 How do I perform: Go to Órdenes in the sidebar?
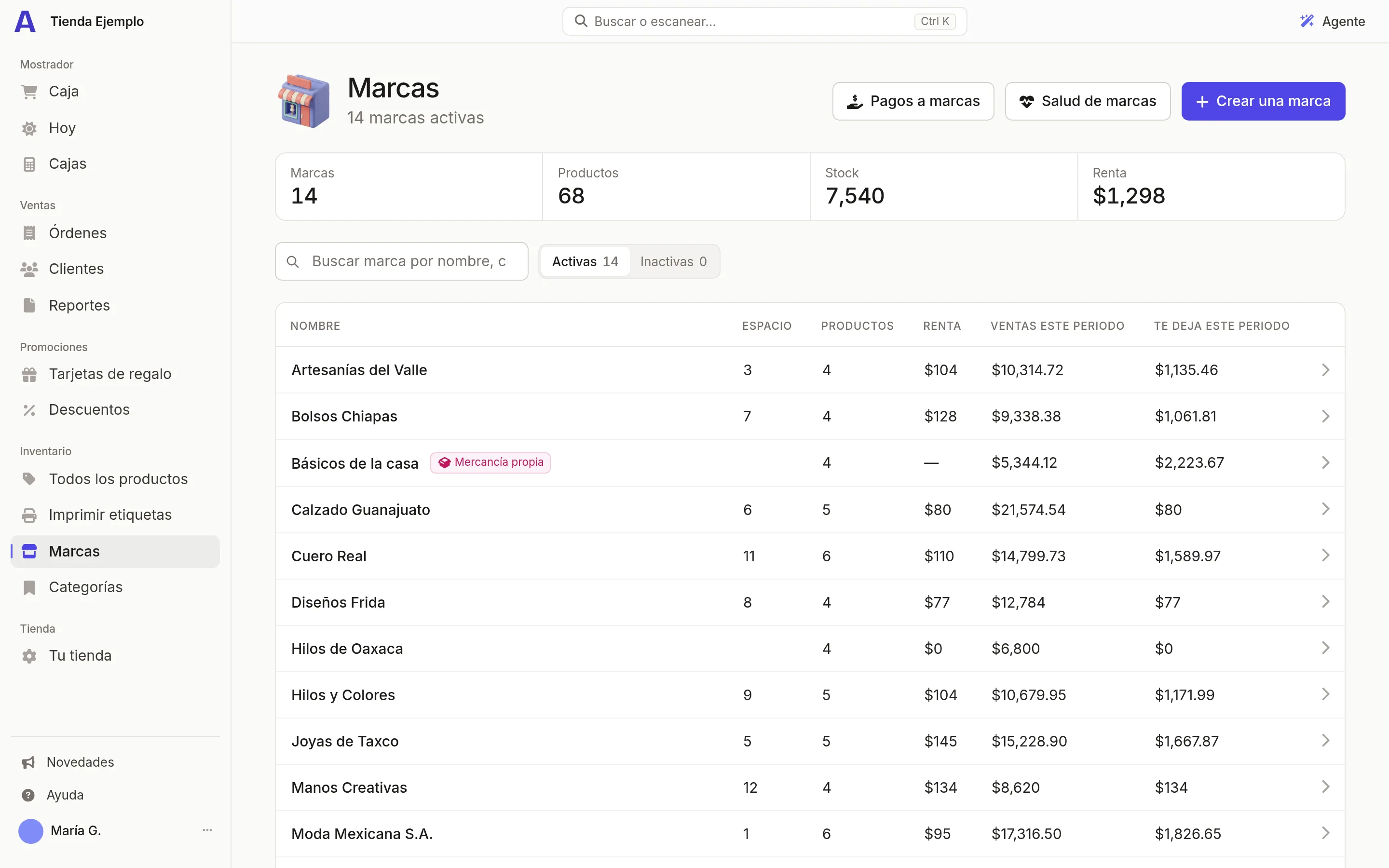pos(115,233)
